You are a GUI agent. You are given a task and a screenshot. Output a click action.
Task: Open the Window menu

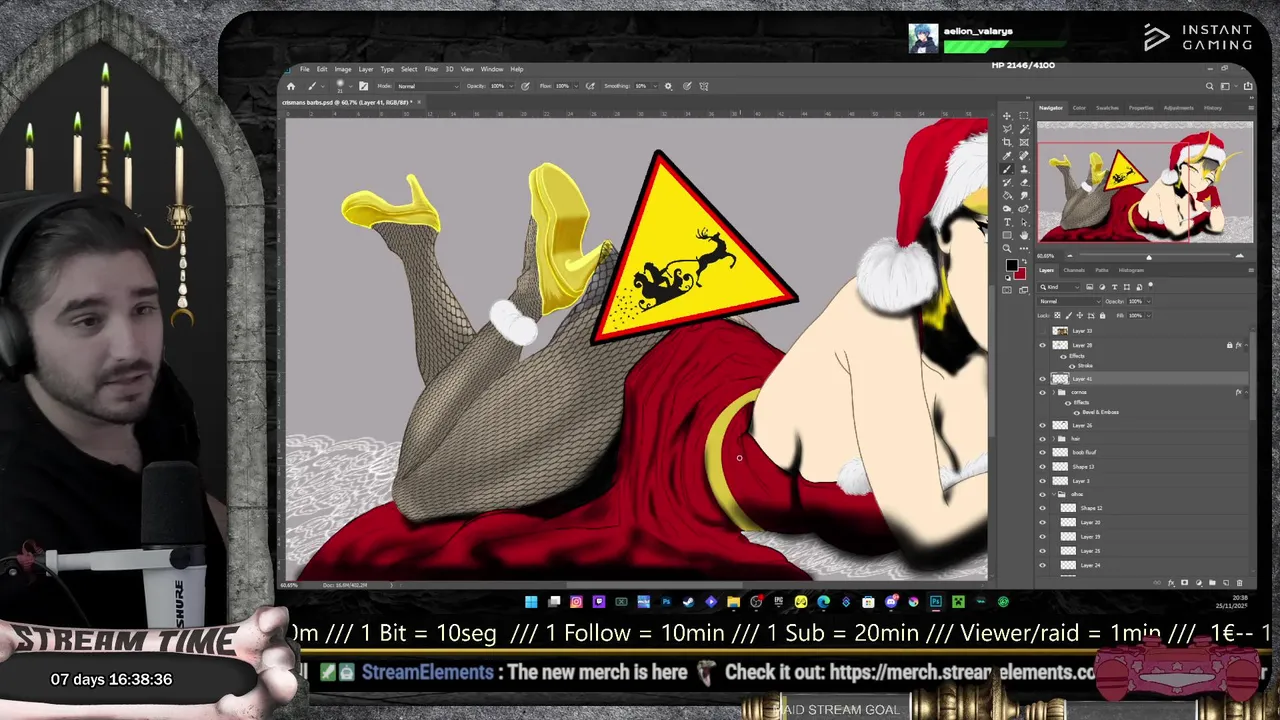point(492,69)
